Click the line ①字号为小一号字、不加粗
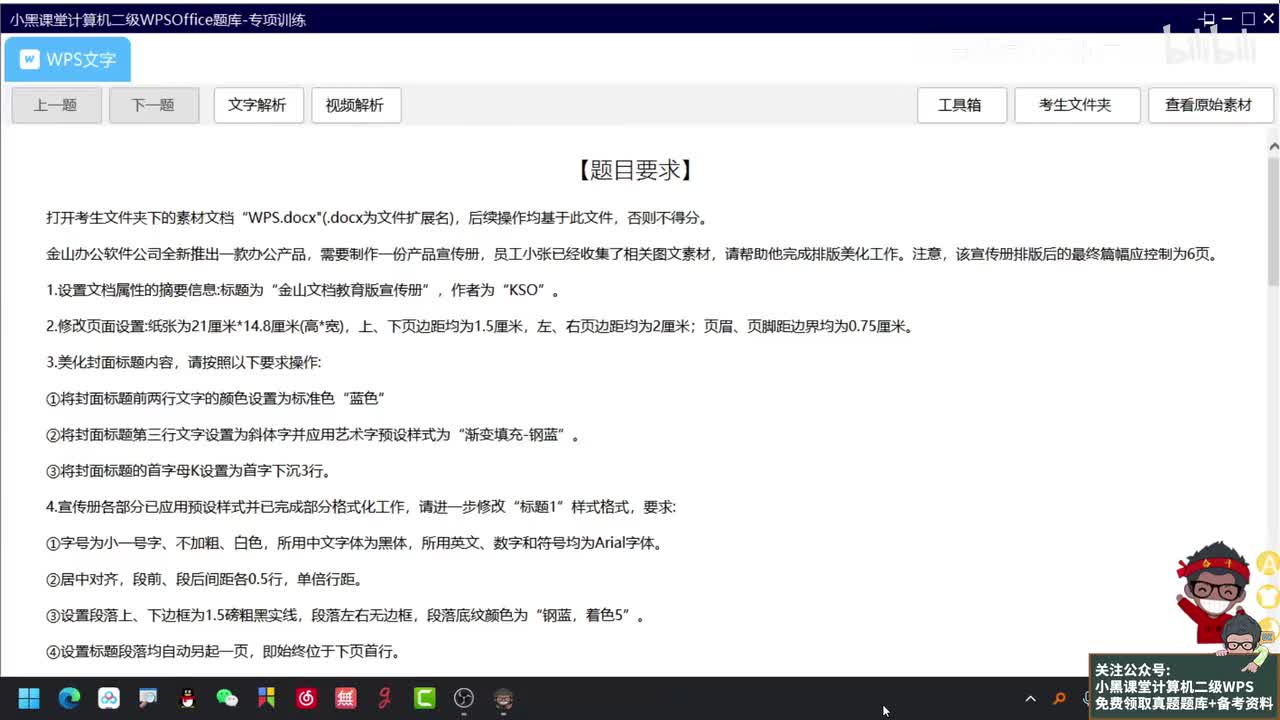The height and width of the screenshot is (720, 1280). pyautogui.click(x=354, y=543)
